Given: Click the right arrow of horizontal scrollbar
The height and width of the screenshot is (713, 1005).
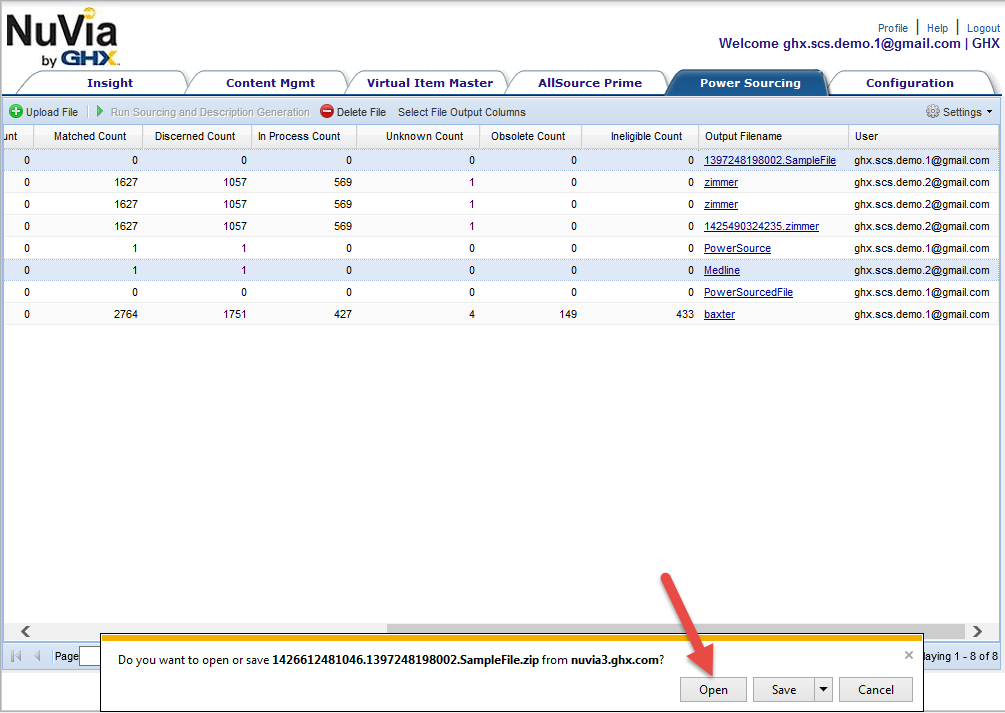Looking at the screenshot, I should pyautogui.click(x=977, y=631).
